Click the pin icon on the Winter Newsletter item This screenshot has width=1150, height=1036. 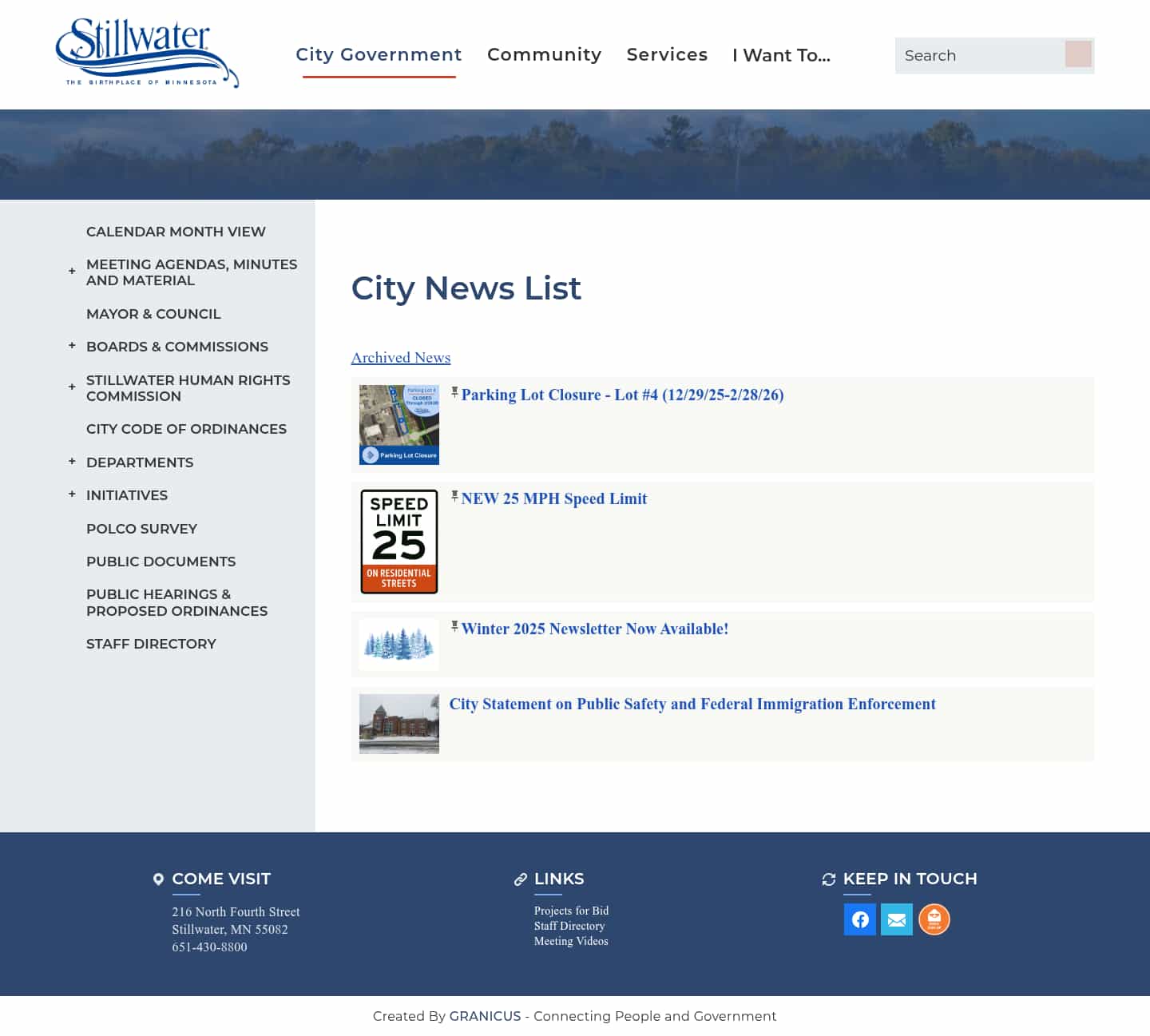coord(454,625)
